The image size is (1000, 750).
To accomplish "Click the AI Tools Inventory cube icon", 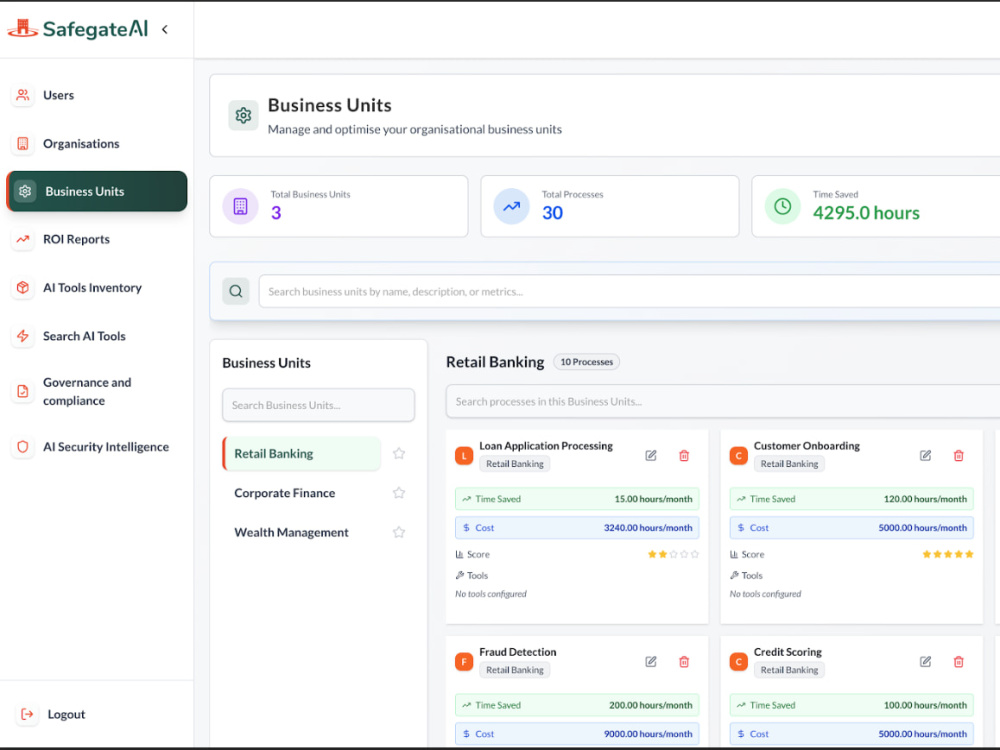I will pyautogui.click(x=23, y=288).
